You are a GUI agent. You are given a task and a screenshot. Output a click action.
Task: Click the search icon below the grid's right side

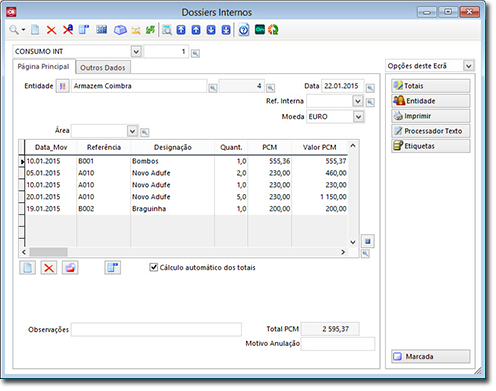[x=365, y=254]
